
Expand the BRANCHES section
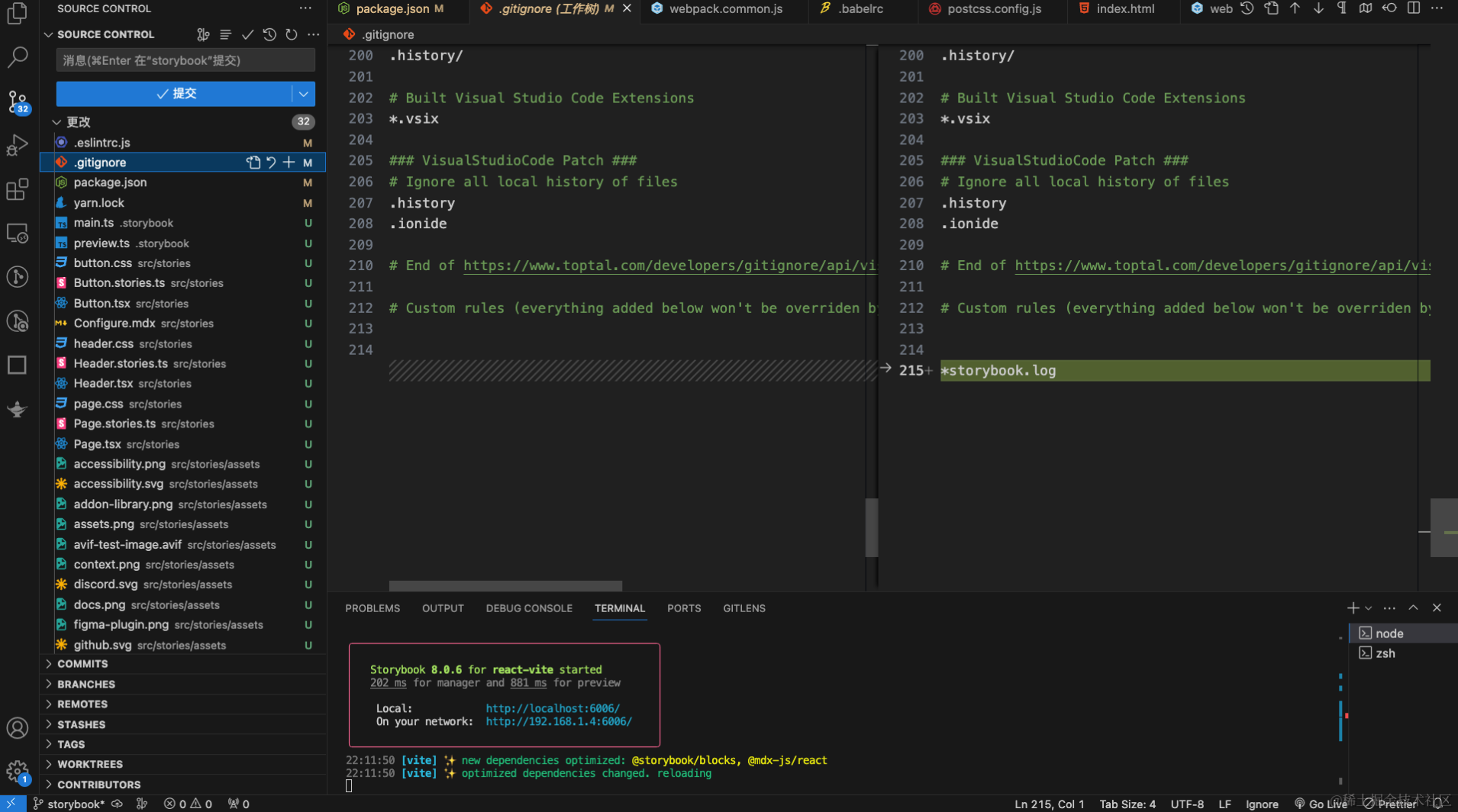click(85, 685)
